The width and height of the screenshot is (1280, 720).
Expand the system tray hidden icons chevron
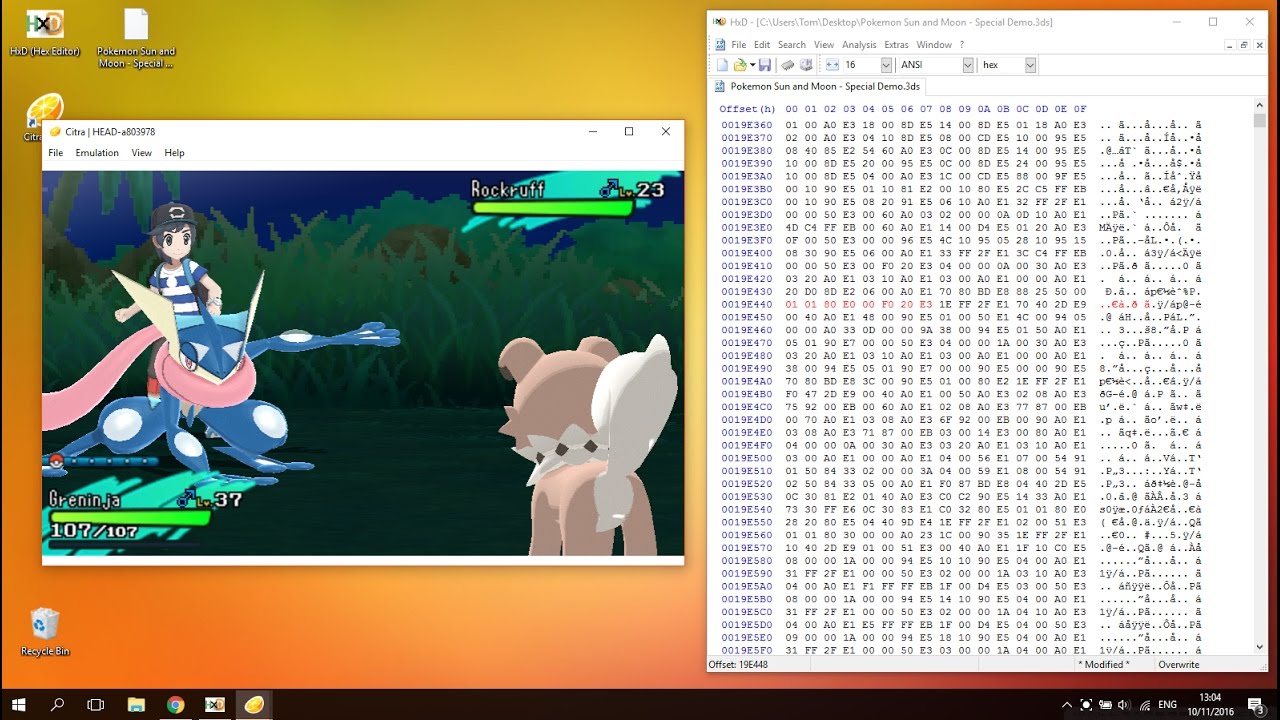(1067, 705)
